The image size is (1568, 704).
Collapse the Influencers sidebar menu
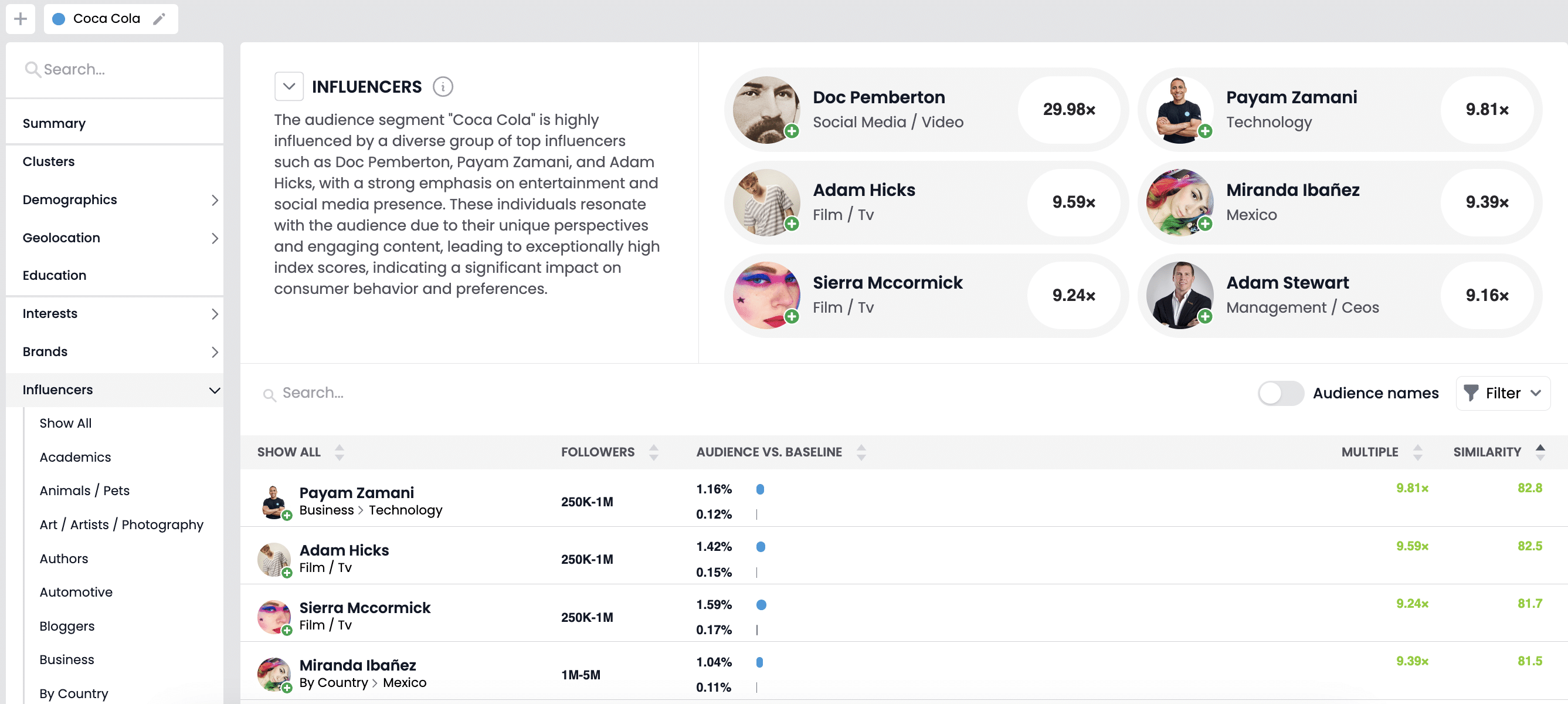(214, 390)
